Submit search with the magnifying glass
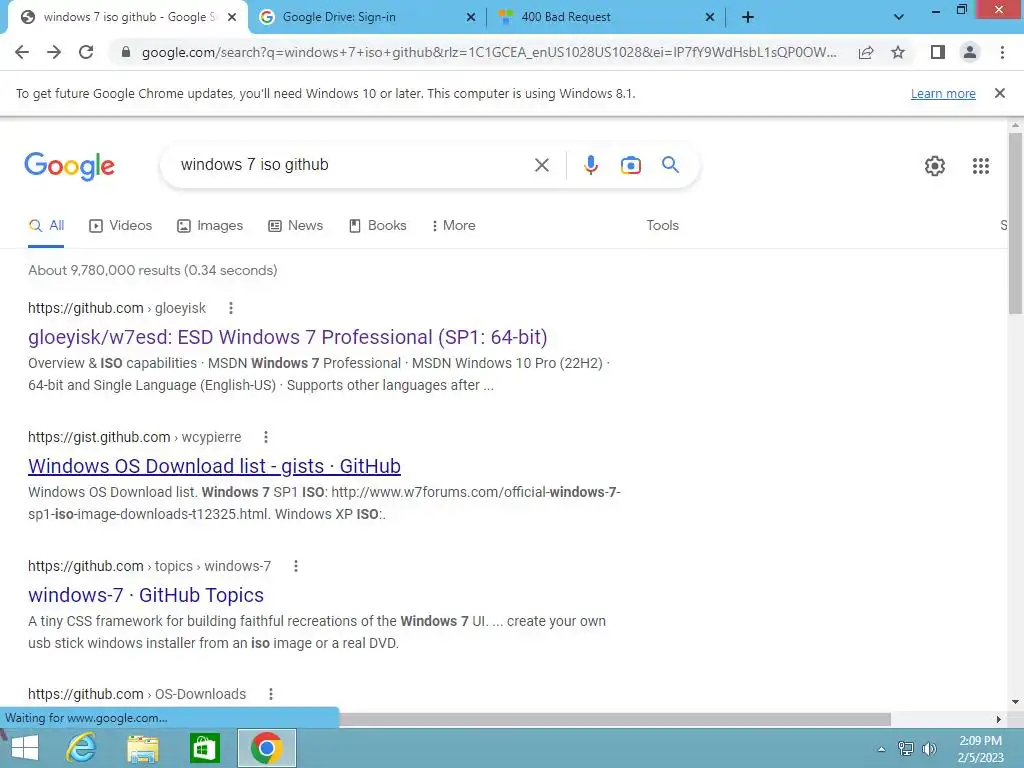The width and height of the screenshot is (1024, 768). coord(670,165)
